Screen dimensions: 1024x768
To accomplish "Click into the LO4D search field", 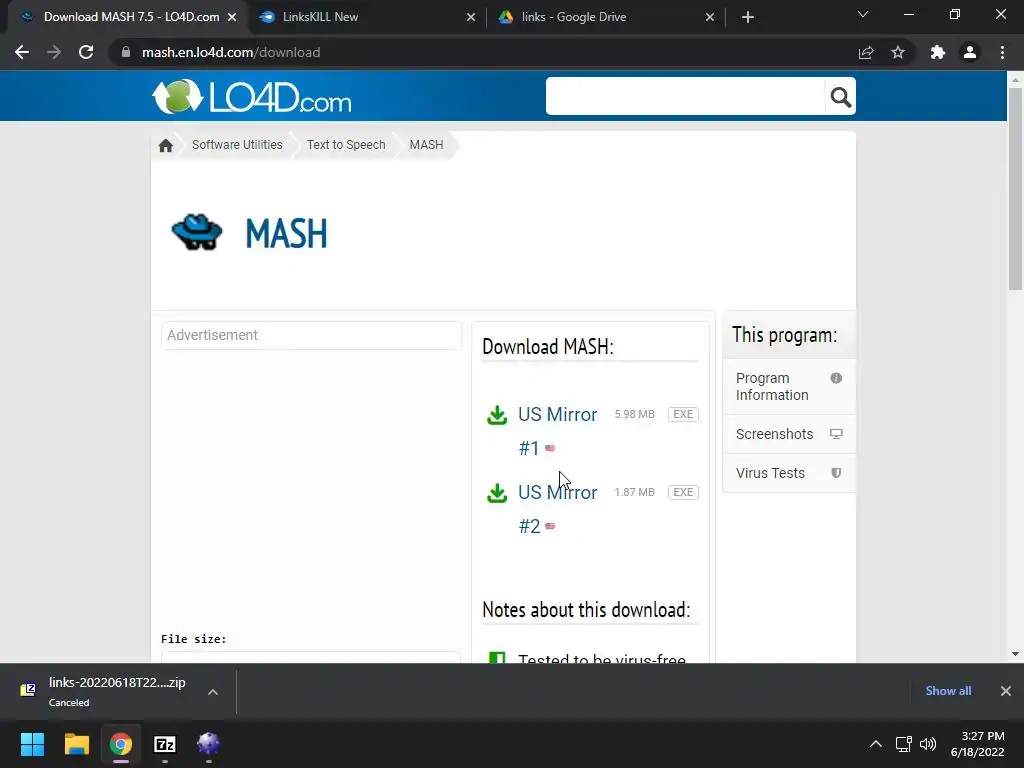I will coord(686,97).
